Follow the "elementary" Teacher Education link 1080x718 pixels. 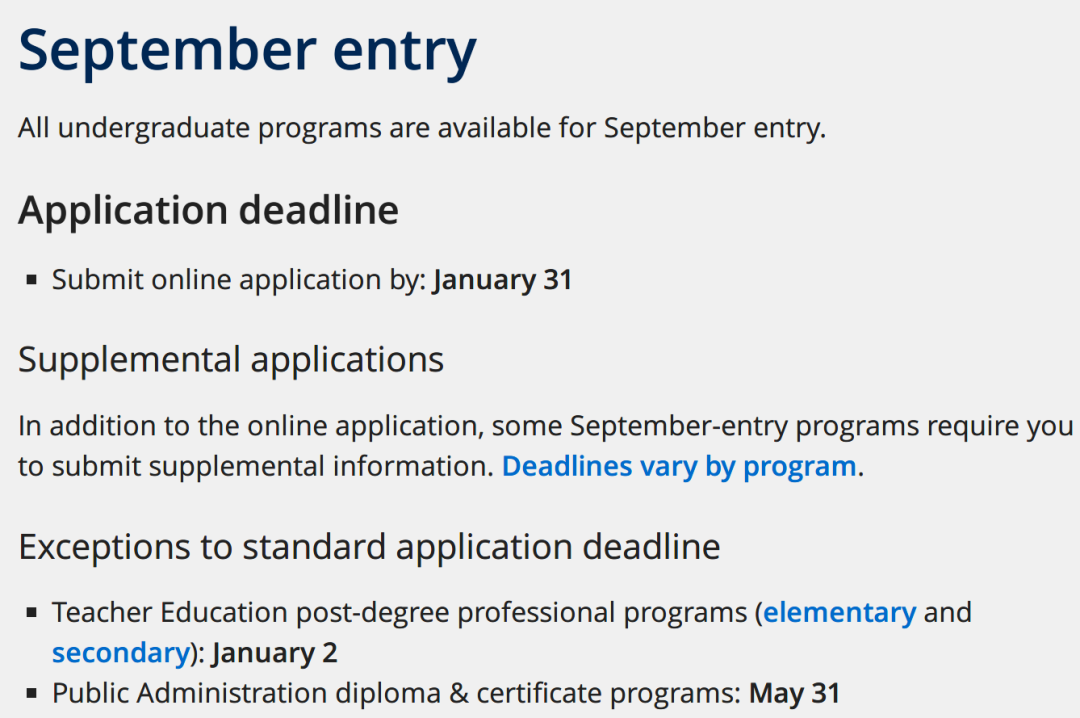coord(840,613)
